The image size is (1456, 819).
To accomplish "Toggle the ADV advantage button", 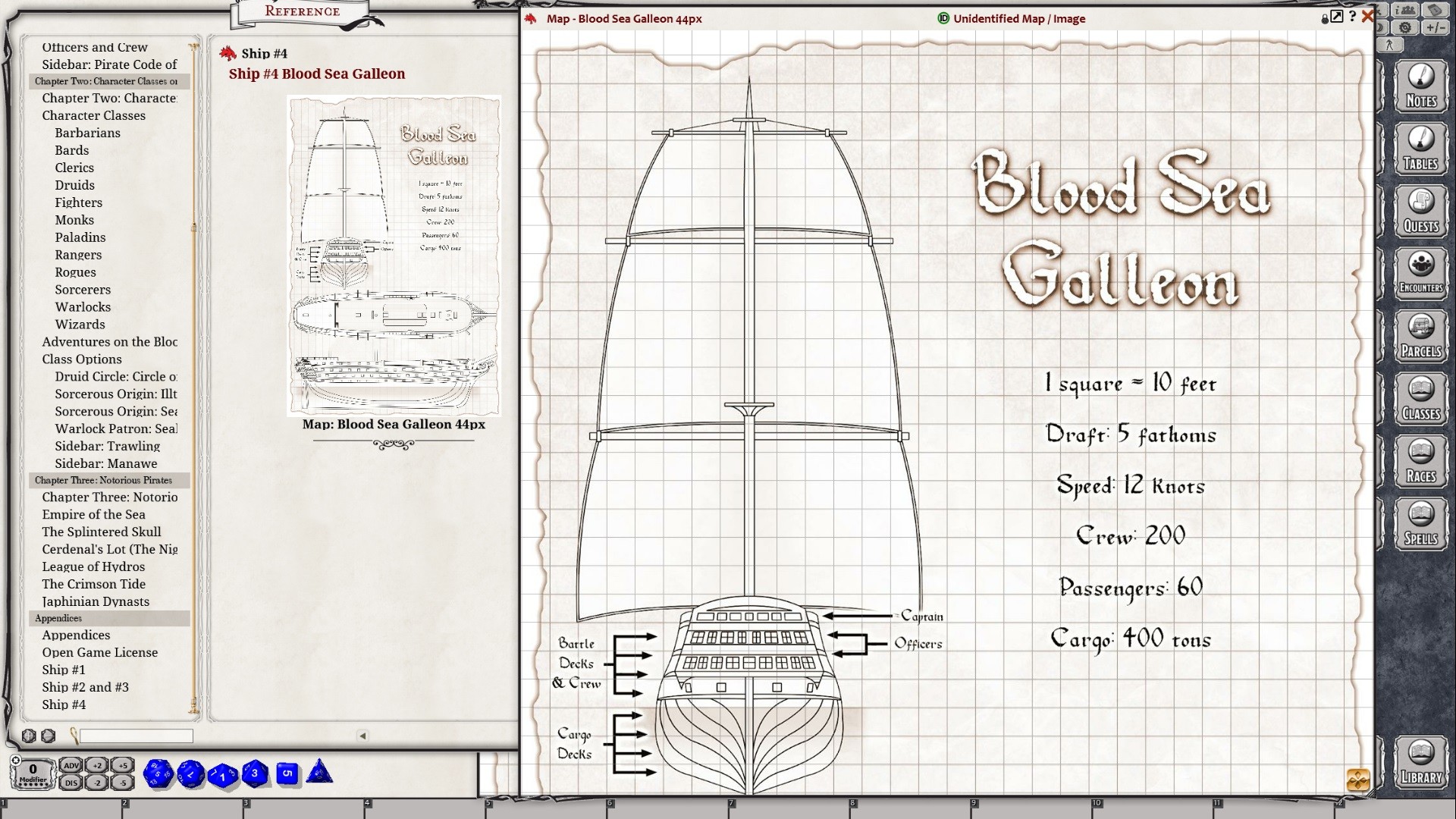I will [71, 765].
